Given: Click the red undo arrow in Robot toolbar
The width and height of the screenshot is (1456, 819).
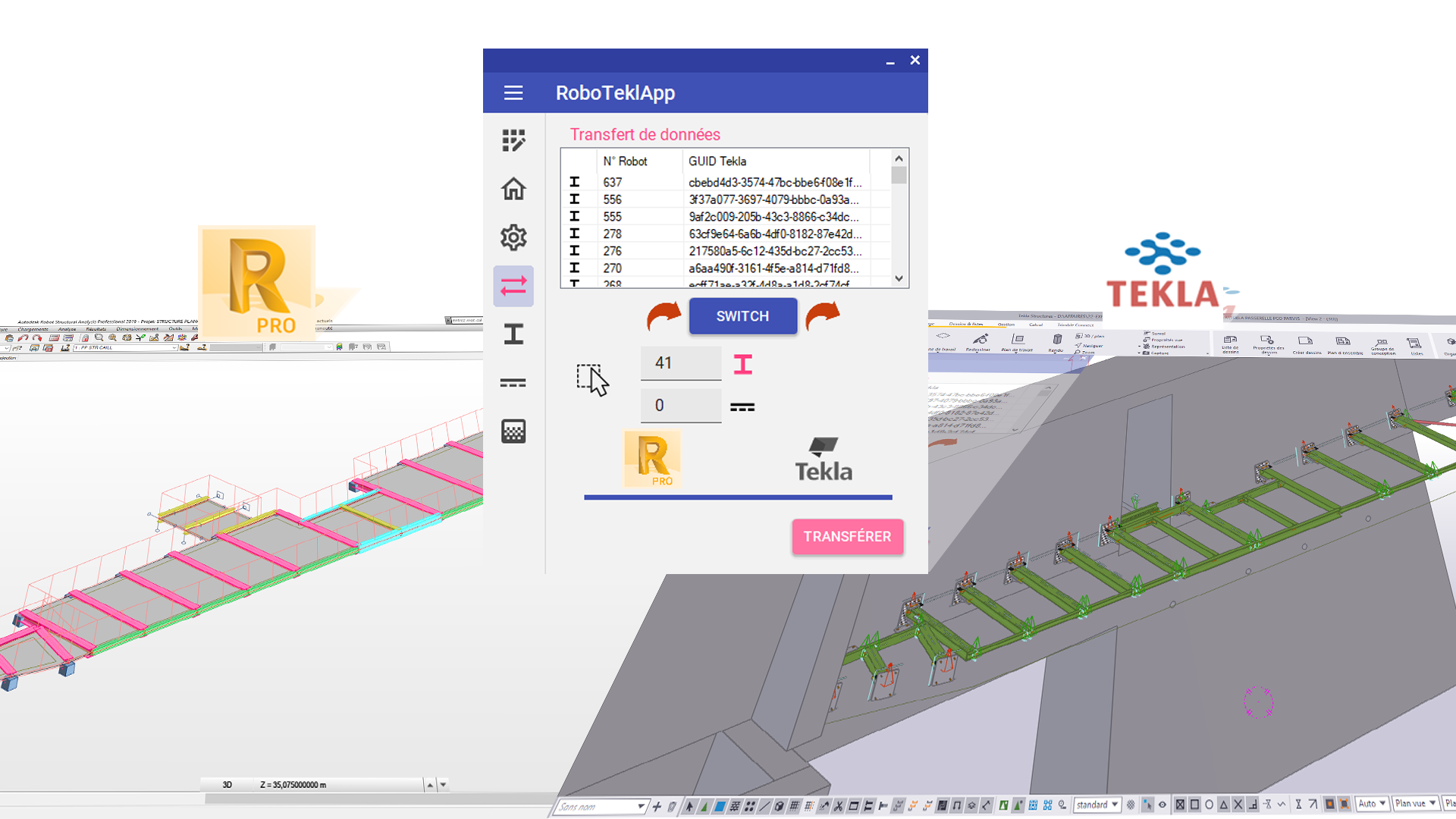Looking at the screenshot, I should (23, 338).
